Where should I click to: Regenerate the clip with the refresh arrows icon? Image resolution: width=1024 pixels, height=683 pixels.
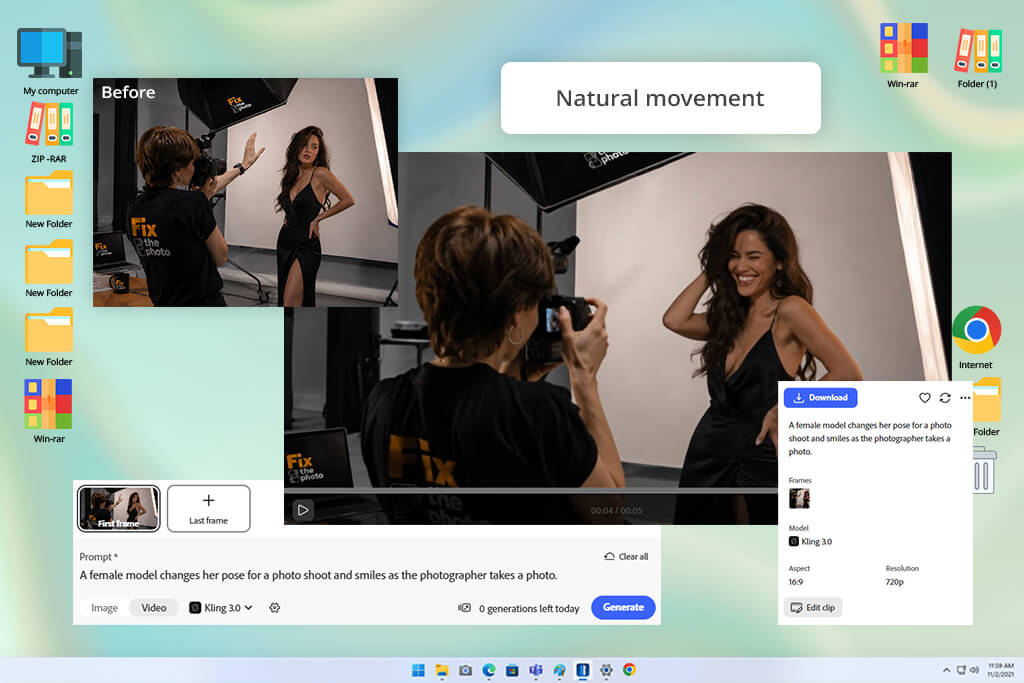(944, 398)
